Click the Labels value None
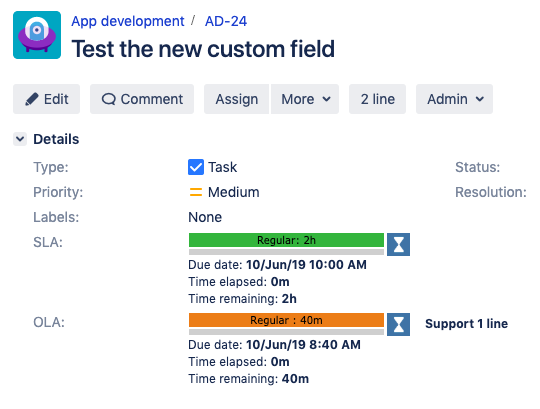This screenshot has width=540, height=409. pos(205,217)
